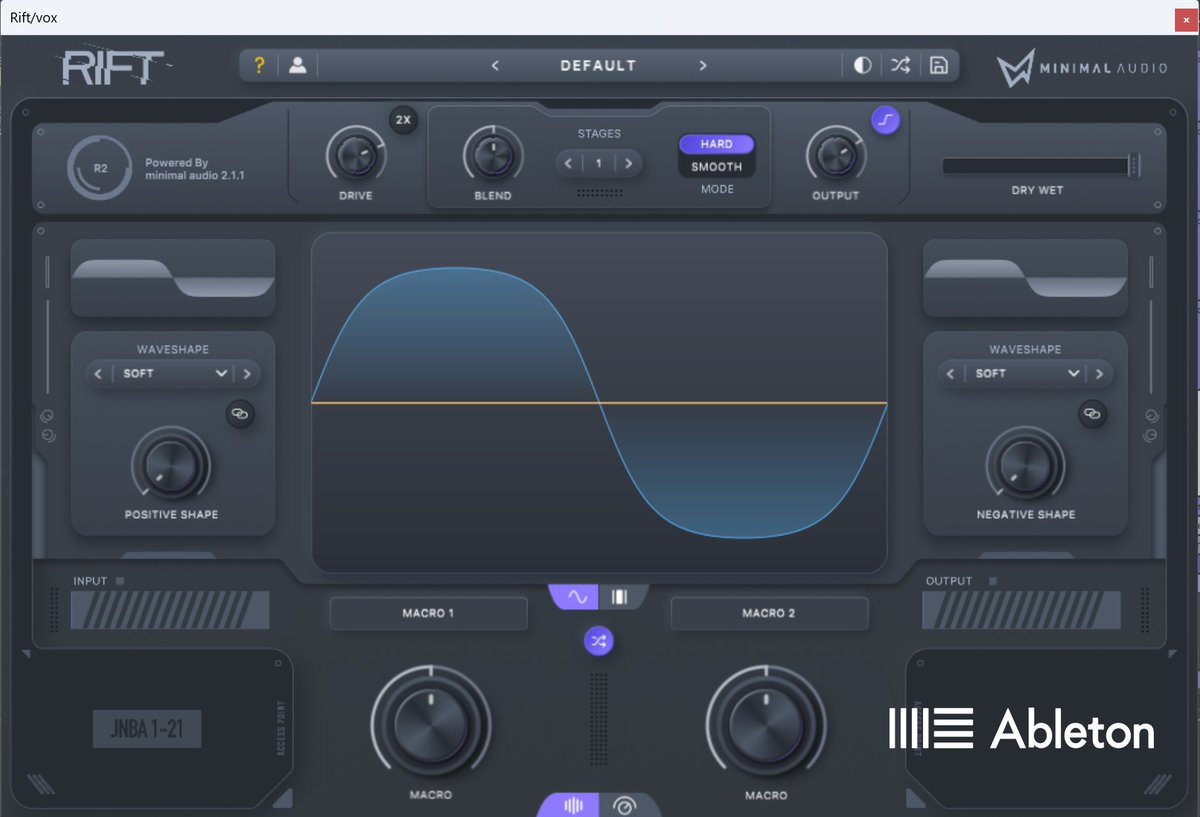Close the Rift/vox window
The width and height of the screenshot is (1200, 817).
[1186, 18]
